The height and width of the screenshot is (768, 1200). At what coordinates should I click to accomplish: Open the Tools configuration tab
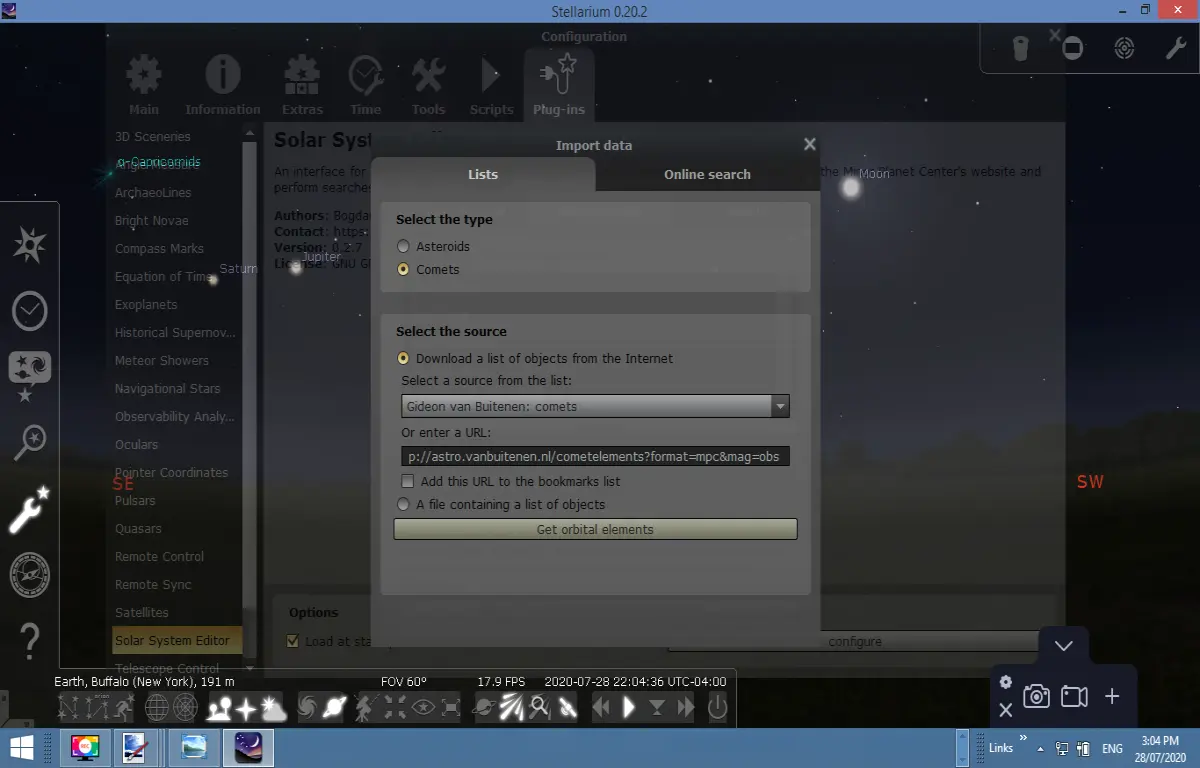pos(428,85)
